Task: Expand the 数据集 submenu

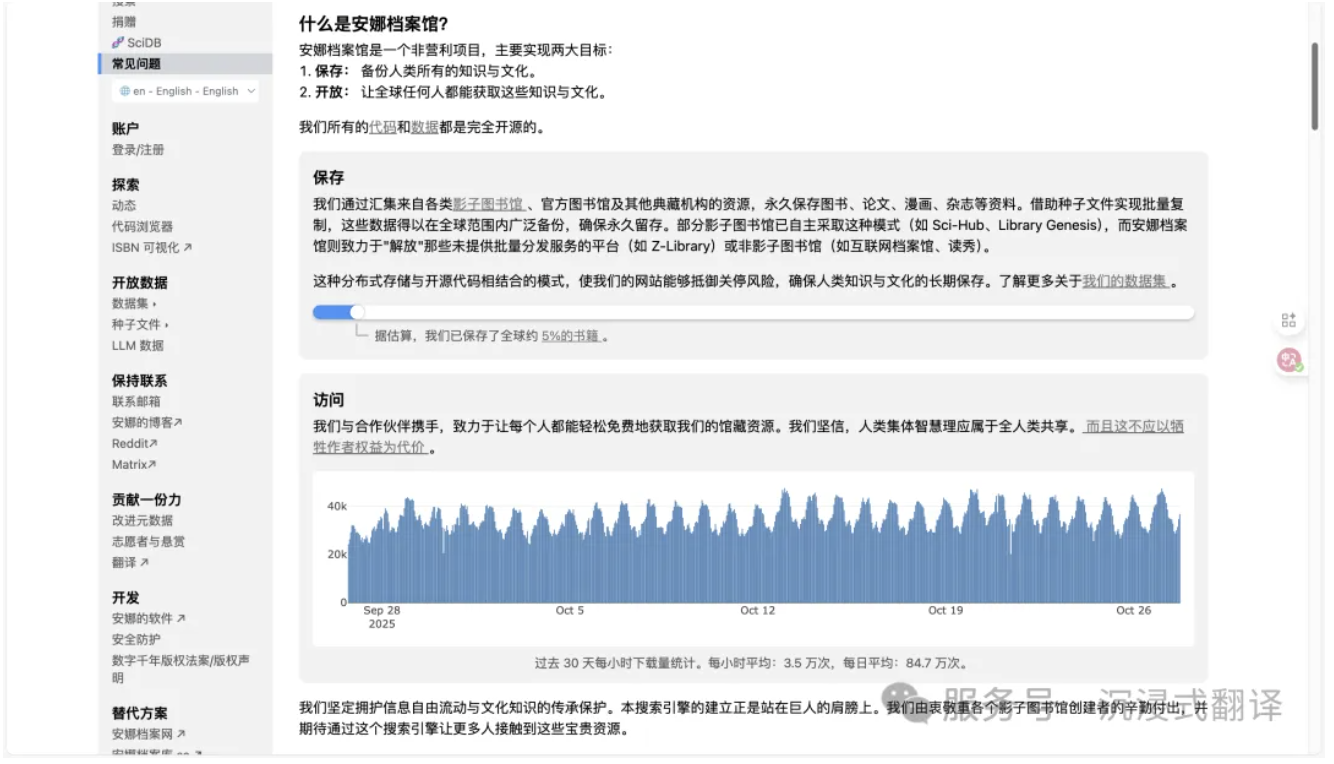Action: (x=136, y=303)
